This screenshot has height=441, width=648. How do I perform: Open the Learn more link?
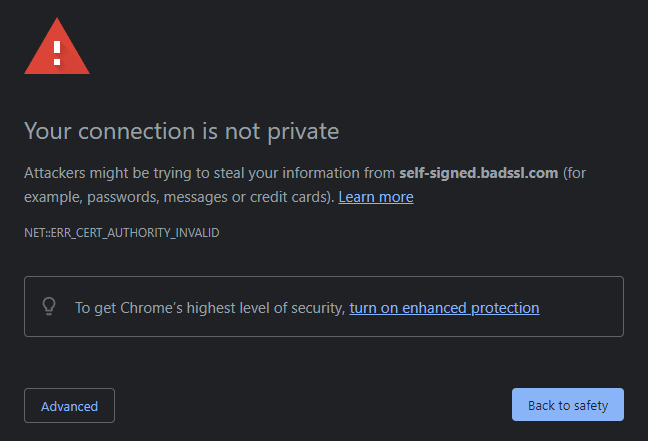376,197
